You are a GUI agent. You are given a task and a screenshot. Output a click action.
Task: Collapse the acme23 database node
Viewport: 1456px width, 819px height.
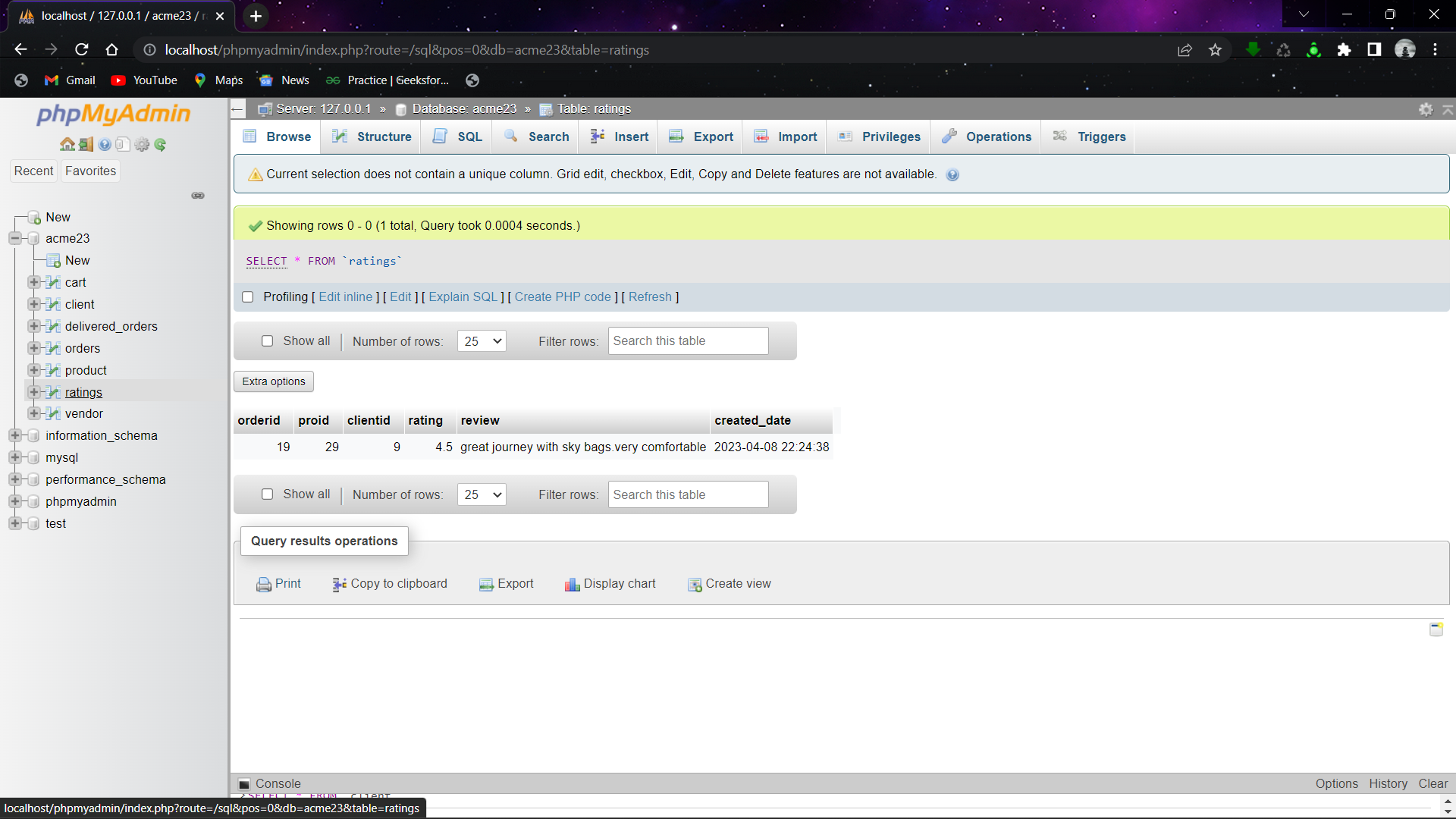(x=14, y=238)
